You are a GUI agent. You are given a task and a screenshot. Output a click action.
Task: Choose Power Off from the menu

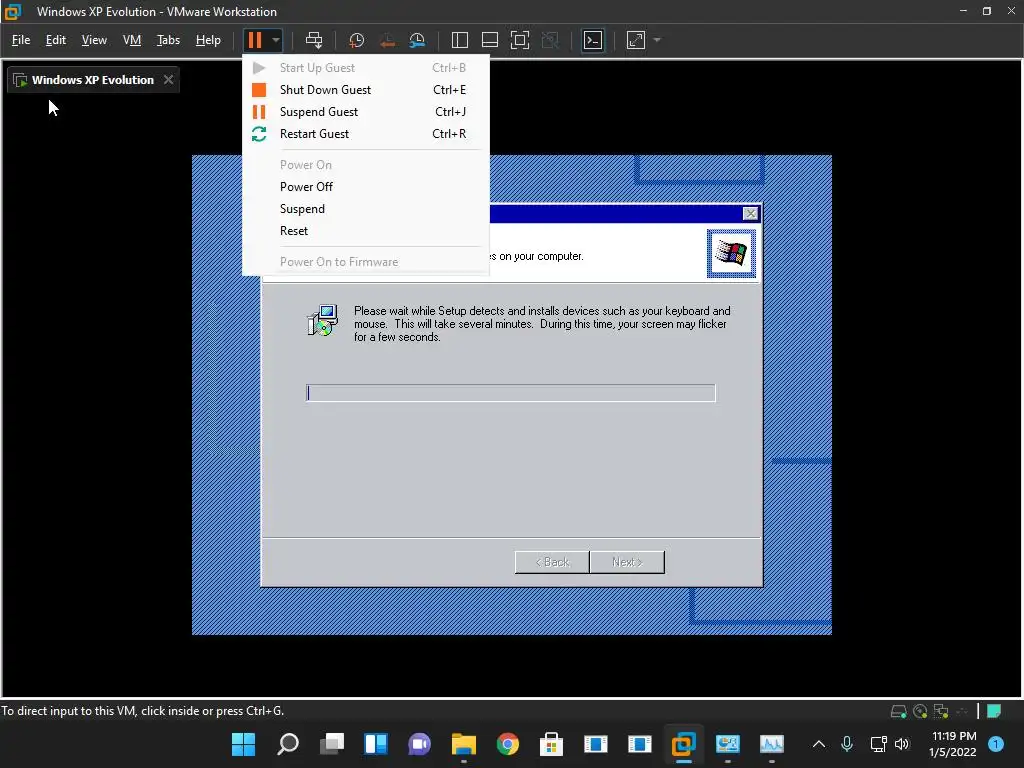(366, 187)
